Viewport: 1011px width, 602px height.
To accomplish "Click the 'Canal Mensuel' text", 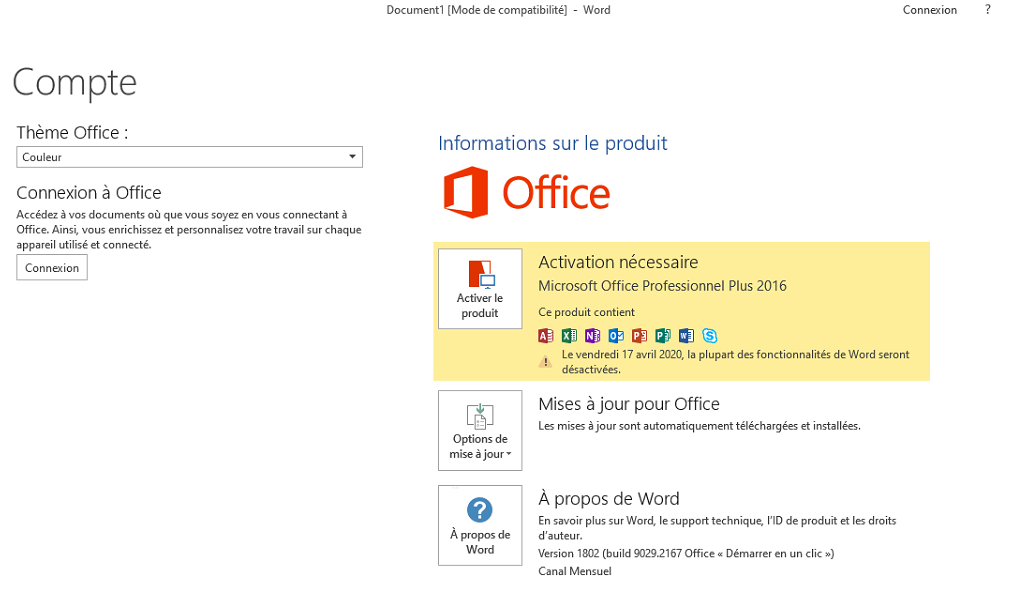I will tap(574, 571).
